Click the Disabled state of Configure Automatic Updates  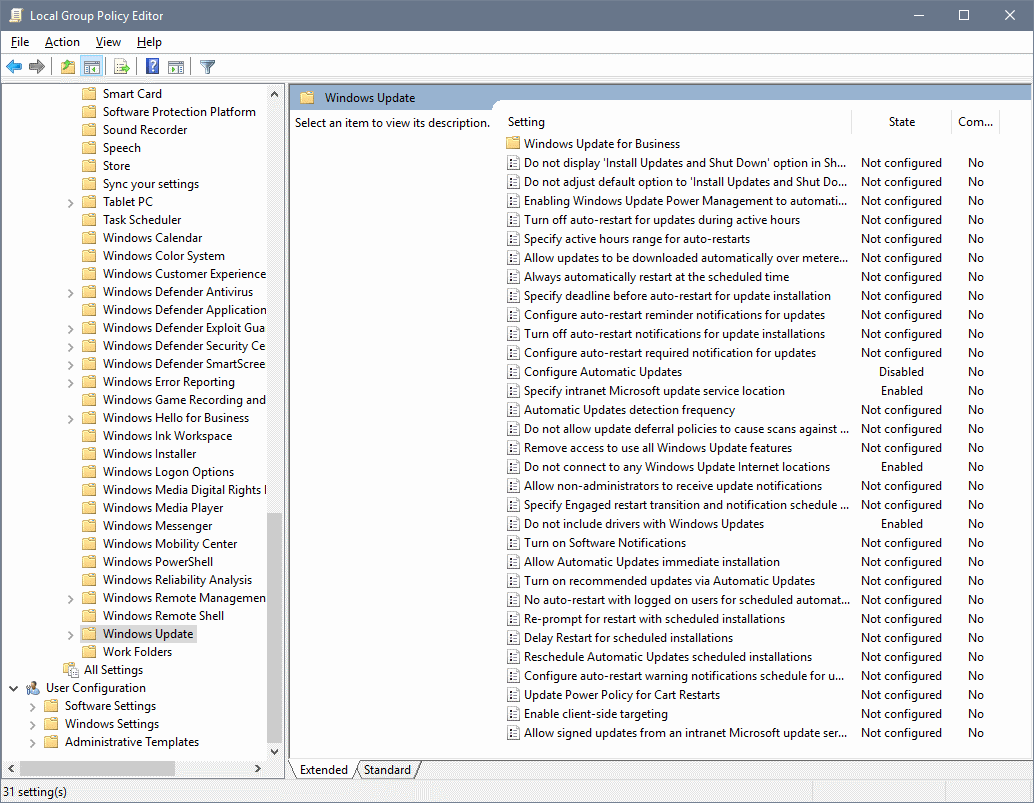coord(901,372)
